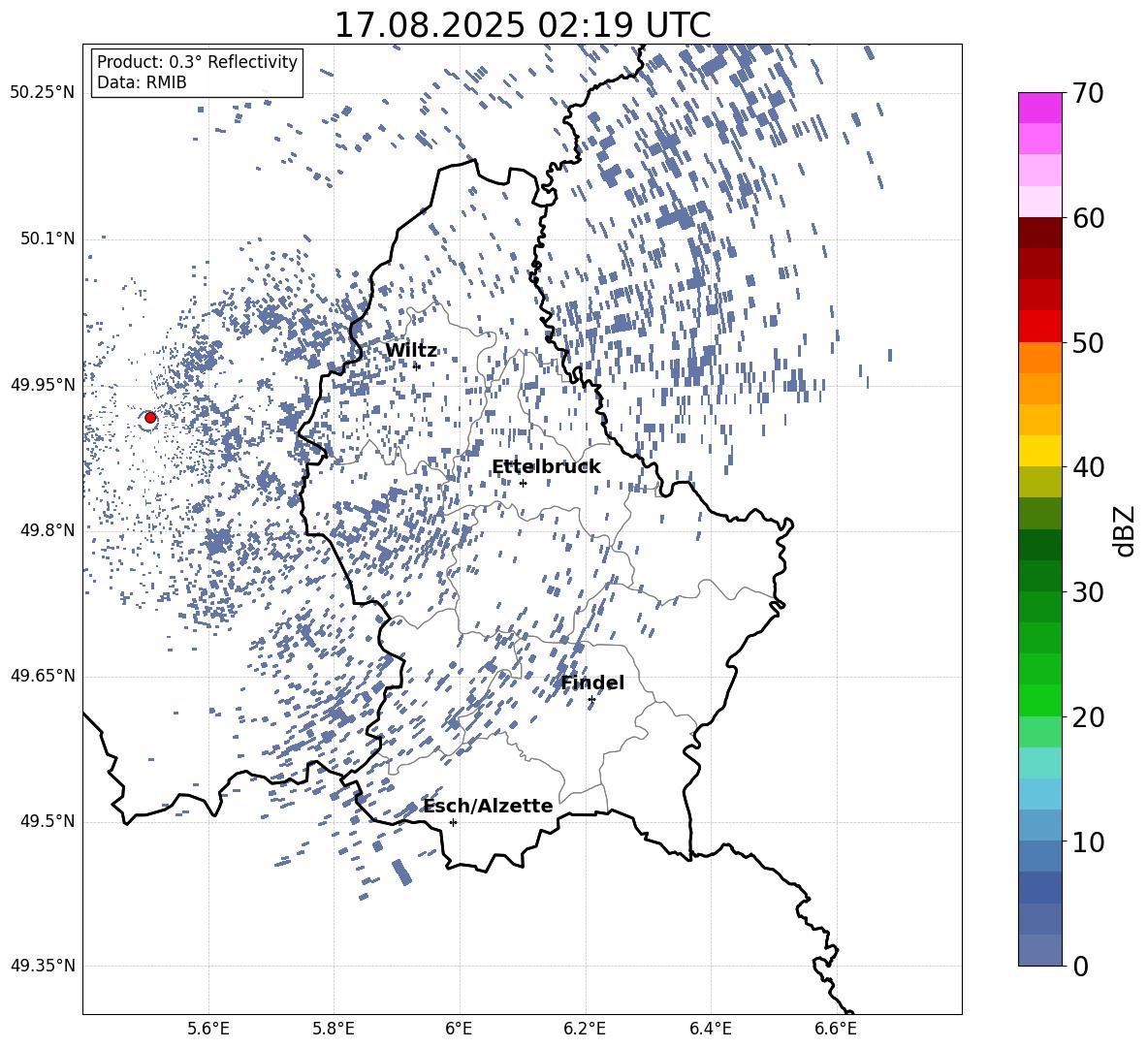Image resolution: width=1148 pixels, height=1048 pixels.
Task: Click the latitude label 49.65°N
Action: coord(43,676)
